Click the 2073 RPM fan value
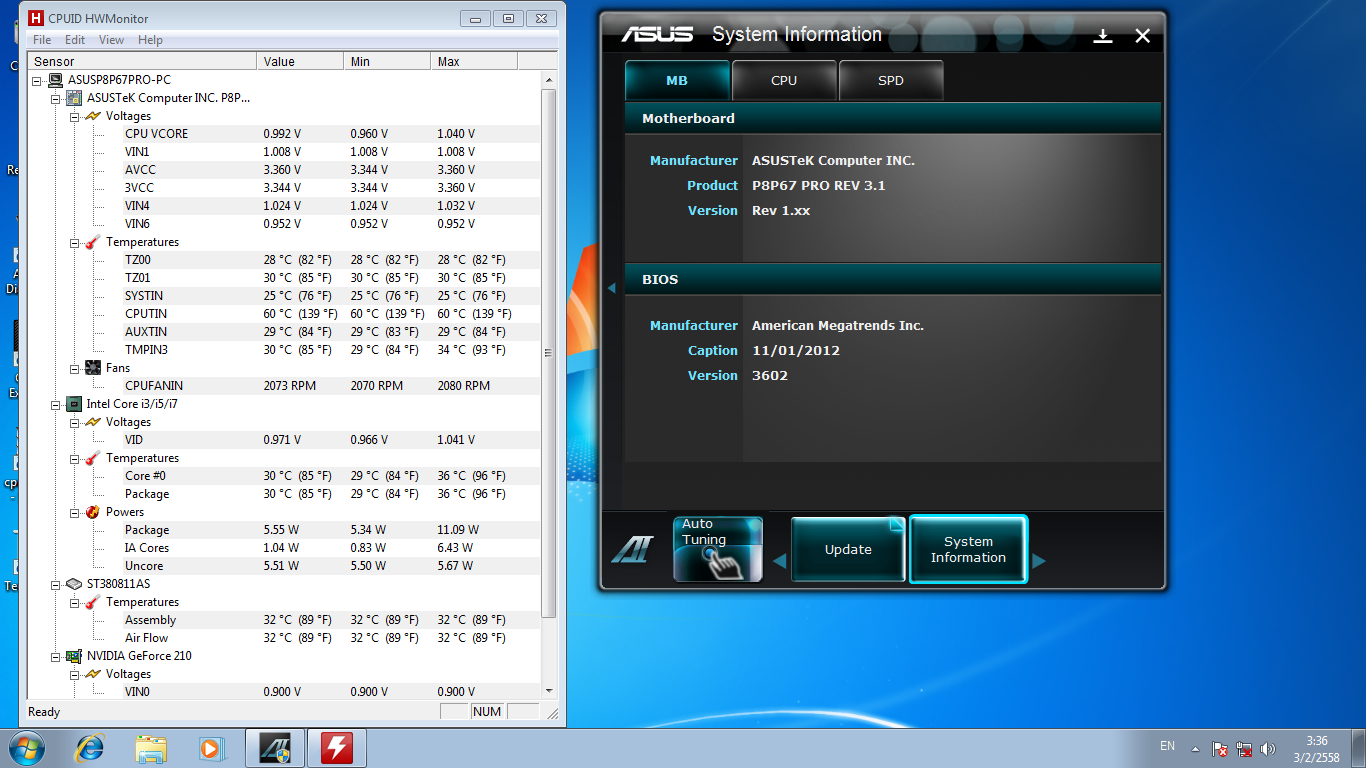The height and width of the screenshot is (768, 1366). click(289, 386)
